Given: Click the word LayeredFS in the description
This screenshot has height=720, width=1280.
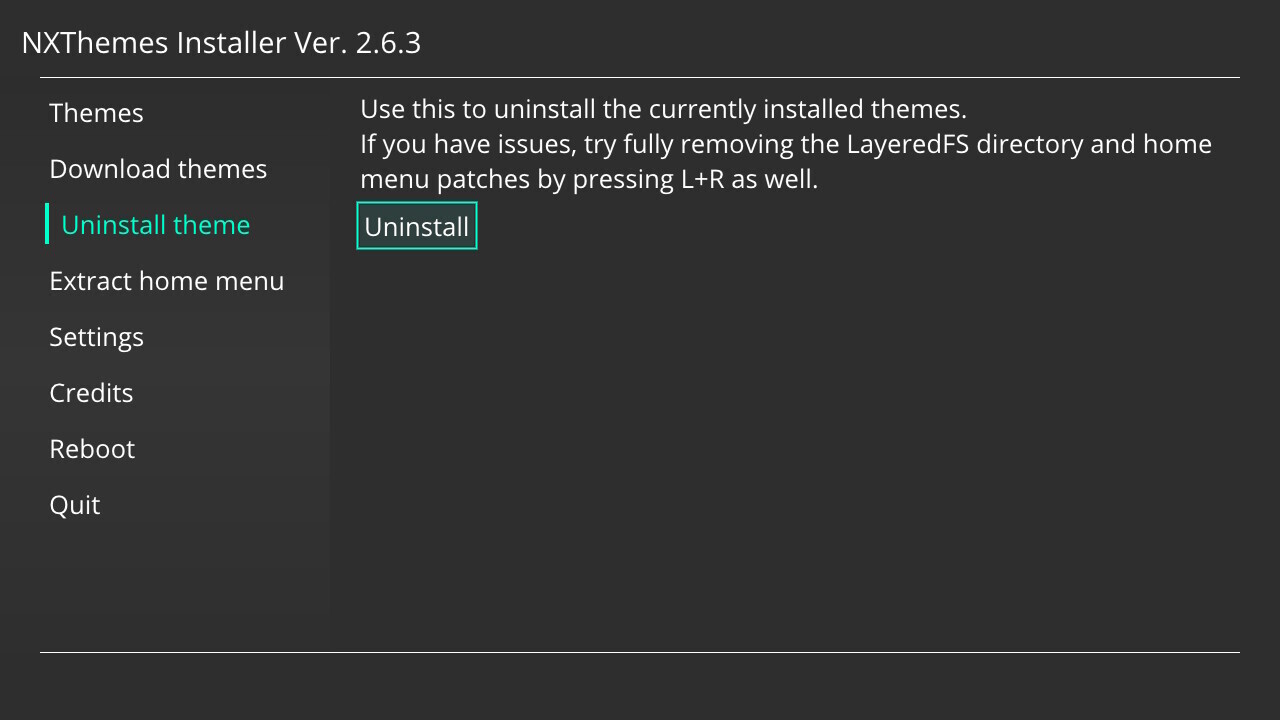Looking at the screenshot, I should 908,144.
